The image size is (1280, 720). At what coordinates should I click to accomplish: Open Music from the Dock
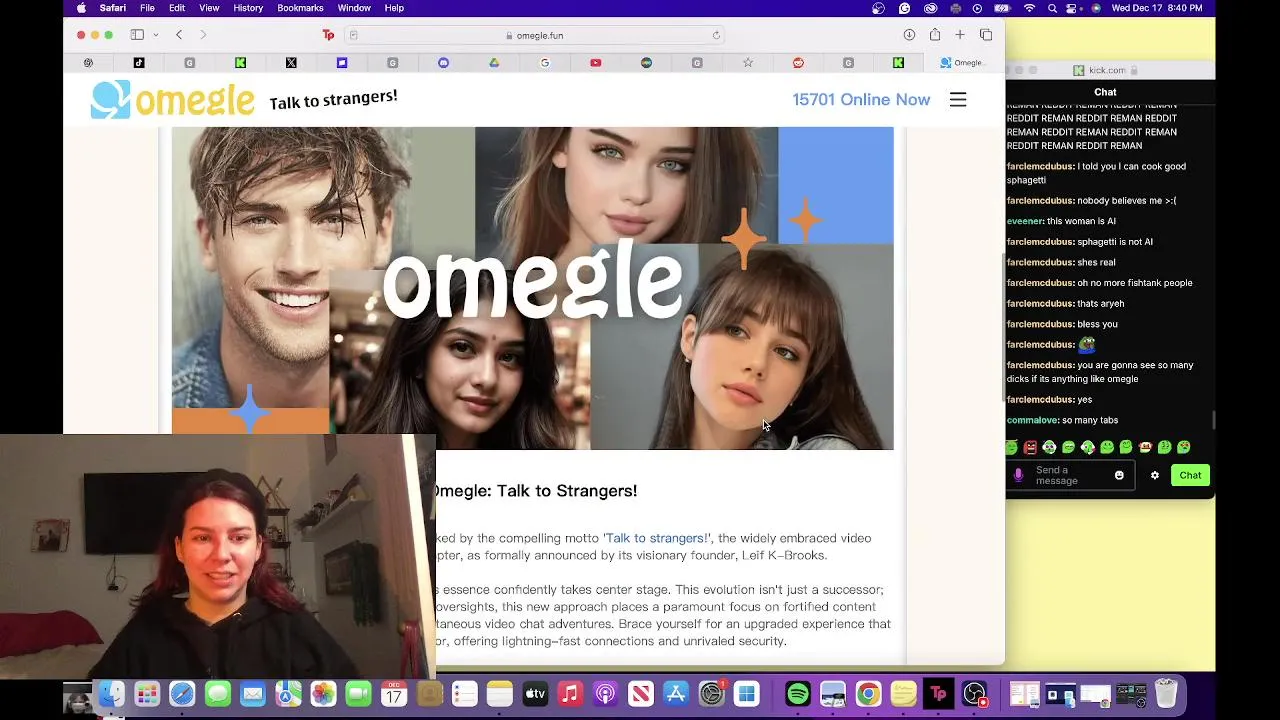pyautogui.click(x=570, y=694)
